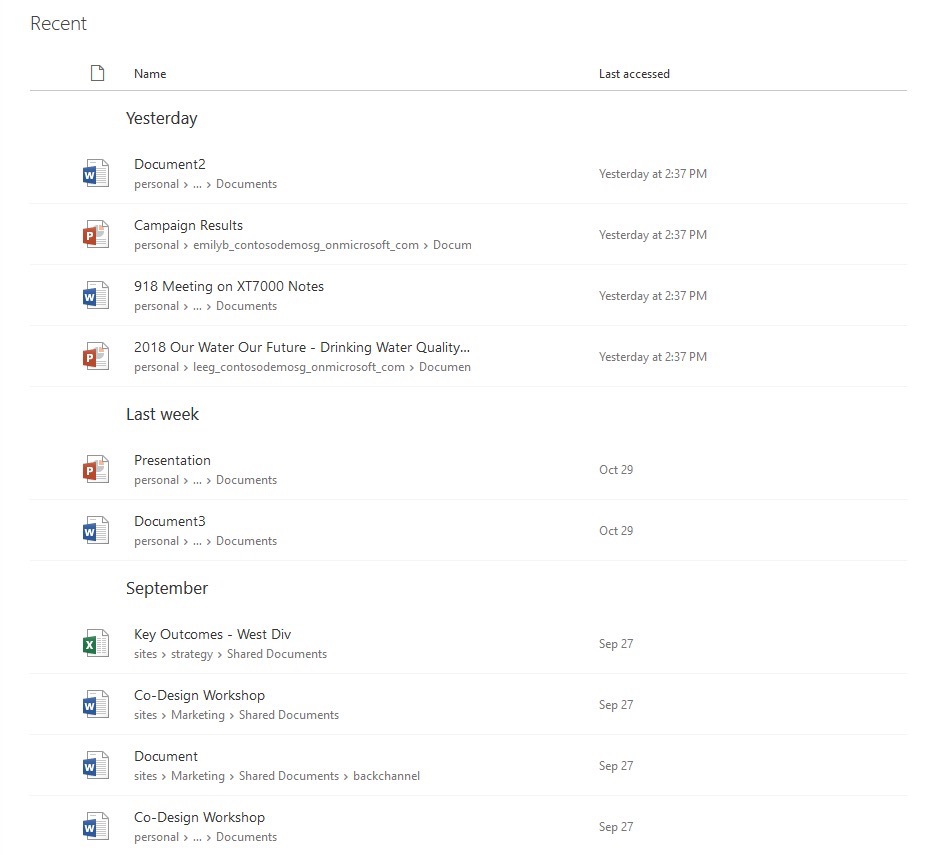Open the Campaign Results presentation
928x855 pixels.
(x=188, y=226)
